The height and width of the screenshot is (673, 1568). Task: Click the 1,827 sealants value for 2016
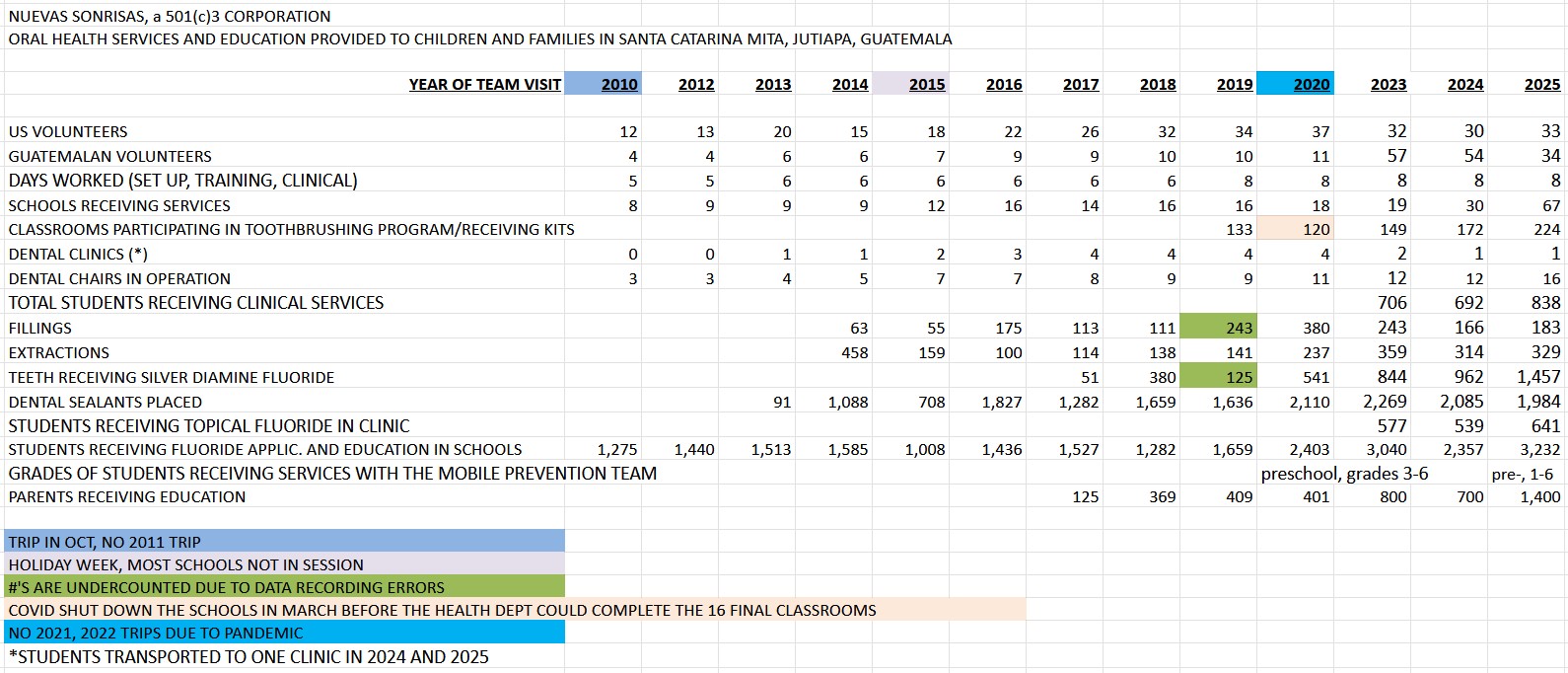(1002, 403)
